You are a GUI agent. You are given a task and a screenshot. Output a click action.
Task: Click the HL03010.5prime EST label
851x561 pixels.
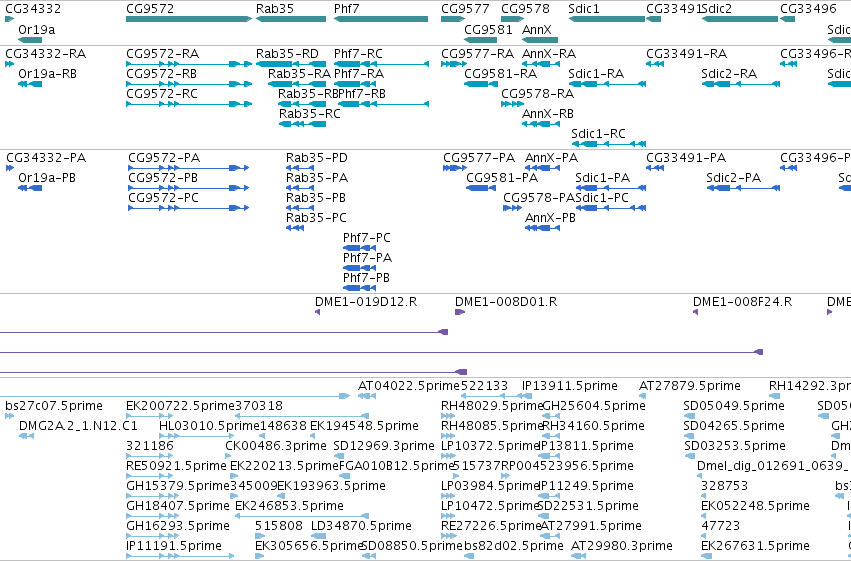point(209,426)
